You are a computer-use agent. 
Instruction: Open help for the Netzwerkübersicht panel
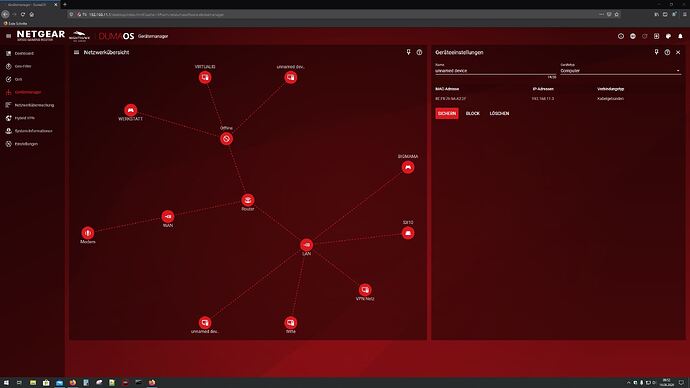tap(419, 52)
